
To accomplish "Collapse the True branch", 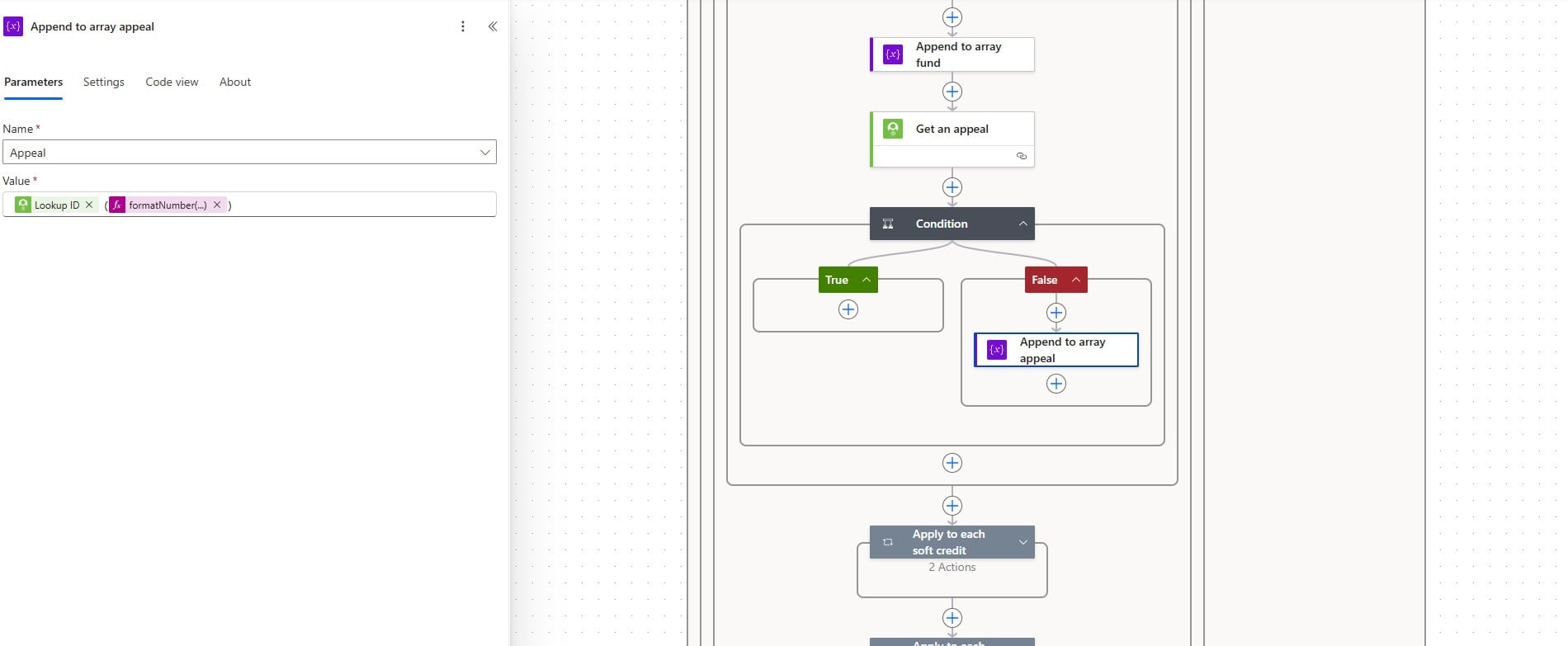I will click(x=867, y=280).
